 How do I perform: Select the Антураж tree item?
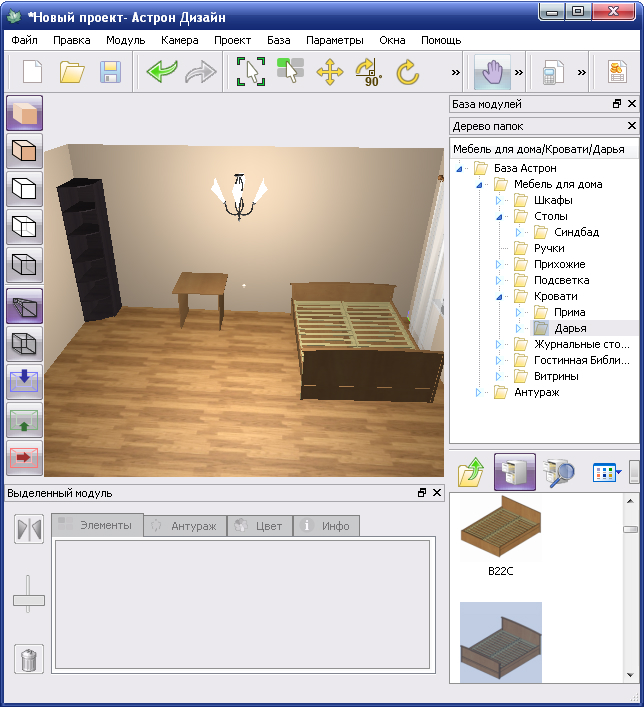point(536,392)
